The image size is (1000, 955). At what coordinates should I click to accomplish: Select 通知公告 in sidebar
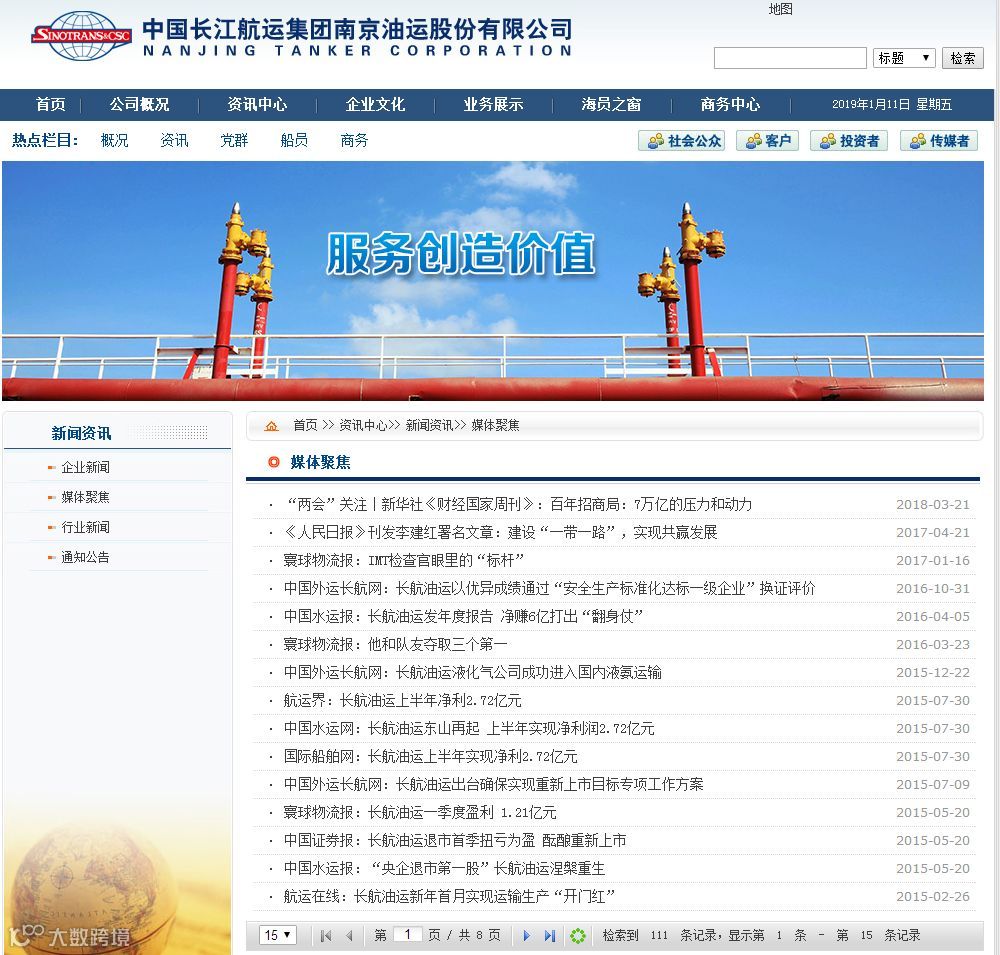pyautogui.click(x=85, y=557)
